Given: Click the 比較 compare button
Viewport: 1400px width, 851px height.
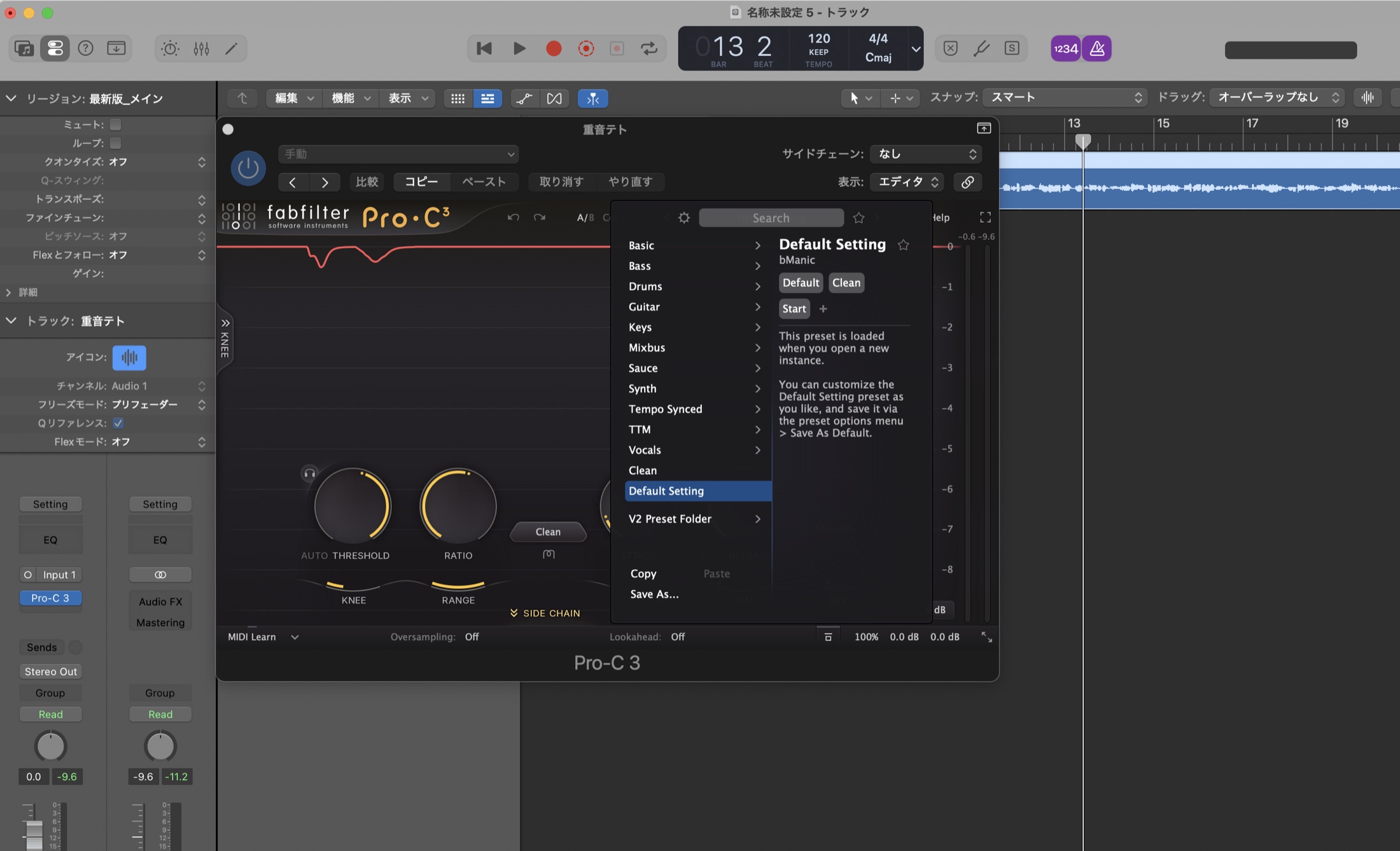Looking at the screenshot, I should coord(367,182).
